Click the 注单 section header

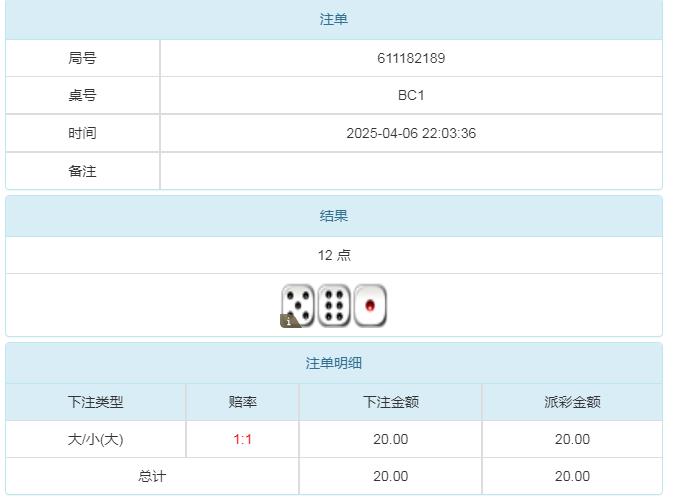point(334,20)
